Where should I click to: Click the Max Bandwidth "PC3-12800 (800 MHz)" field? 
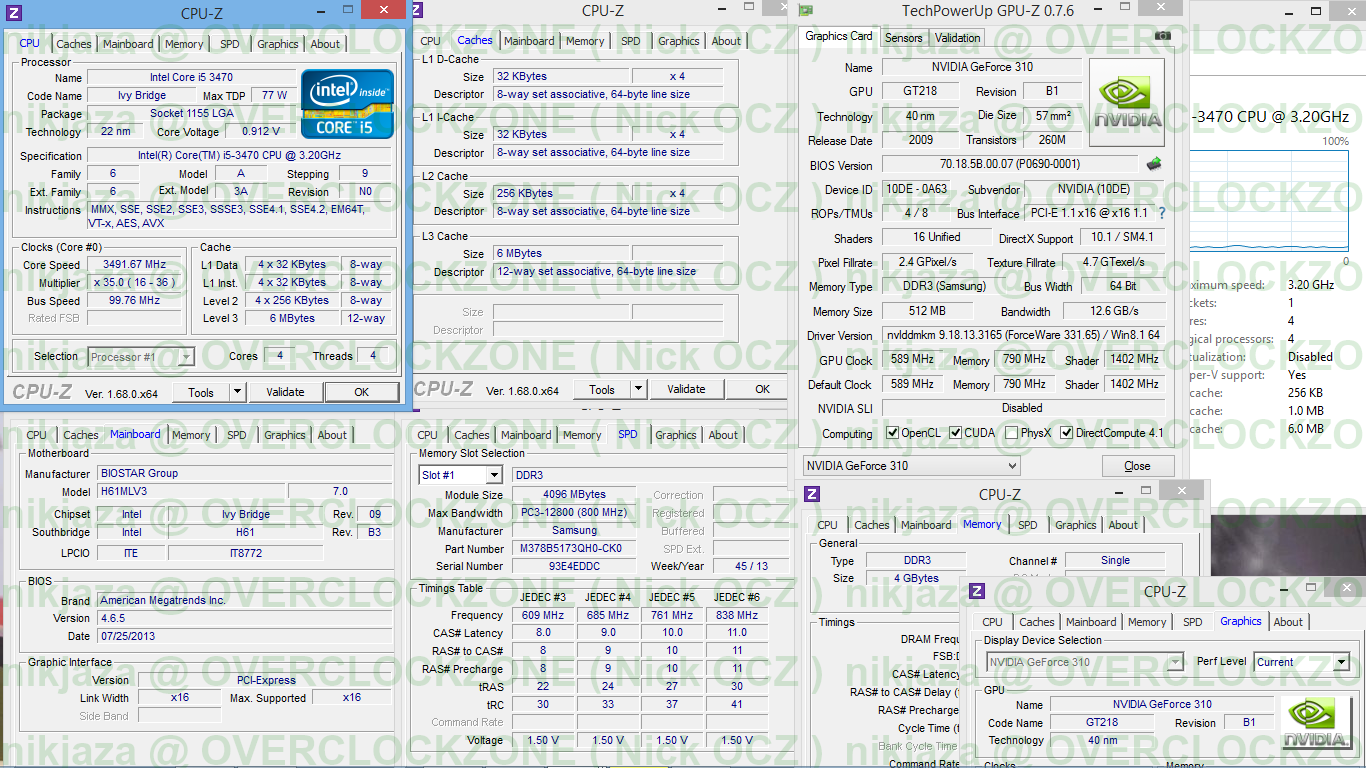click(x=575, y=513)
